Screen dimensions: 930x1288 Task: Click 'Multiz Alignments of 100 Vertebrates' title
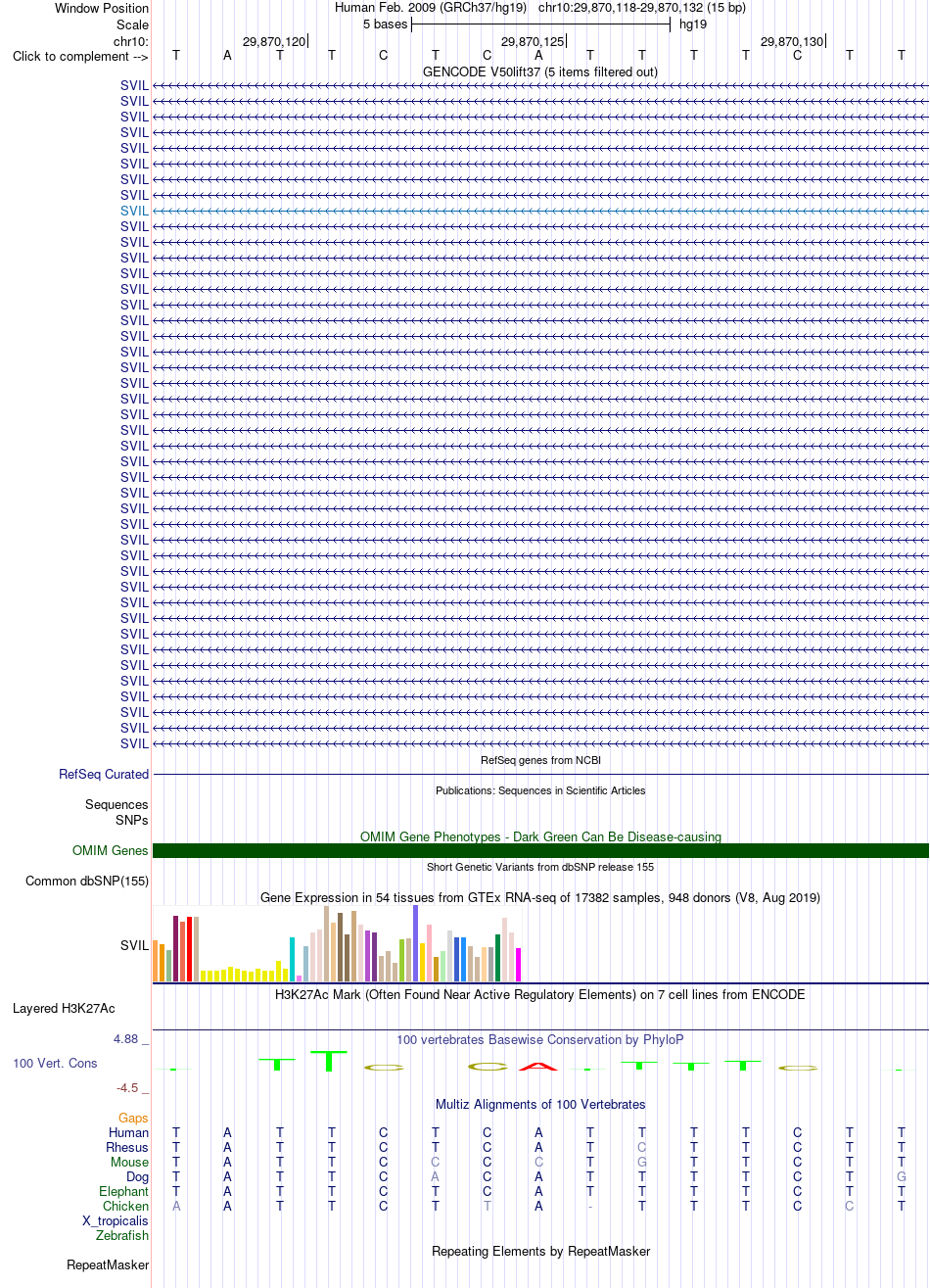pos(540,1104)
